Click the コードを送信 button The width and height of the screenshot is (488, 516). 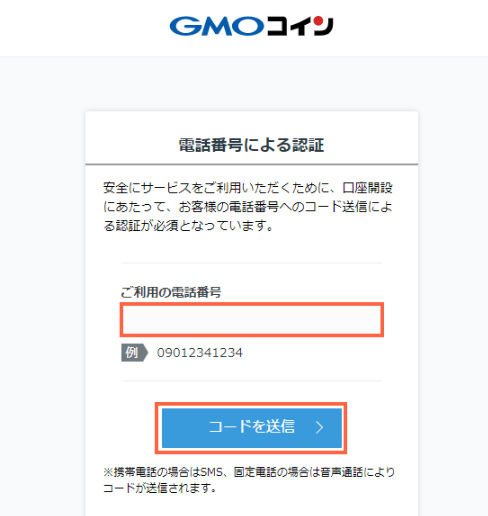pyautogui.click(x=252, y=428)
